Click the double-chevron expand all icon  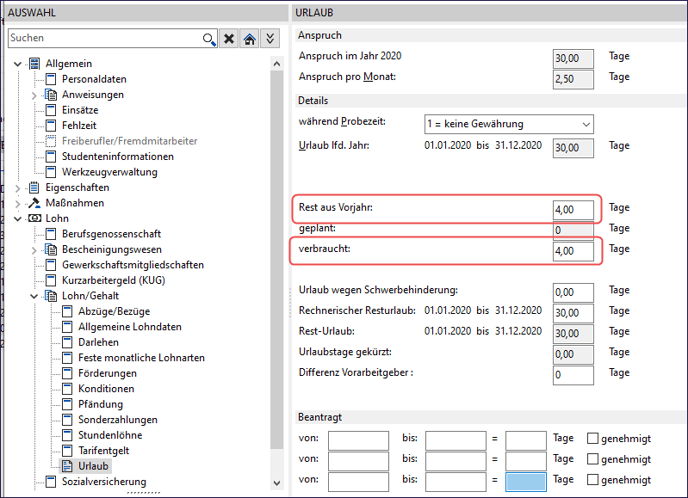(x=270, y=39)
